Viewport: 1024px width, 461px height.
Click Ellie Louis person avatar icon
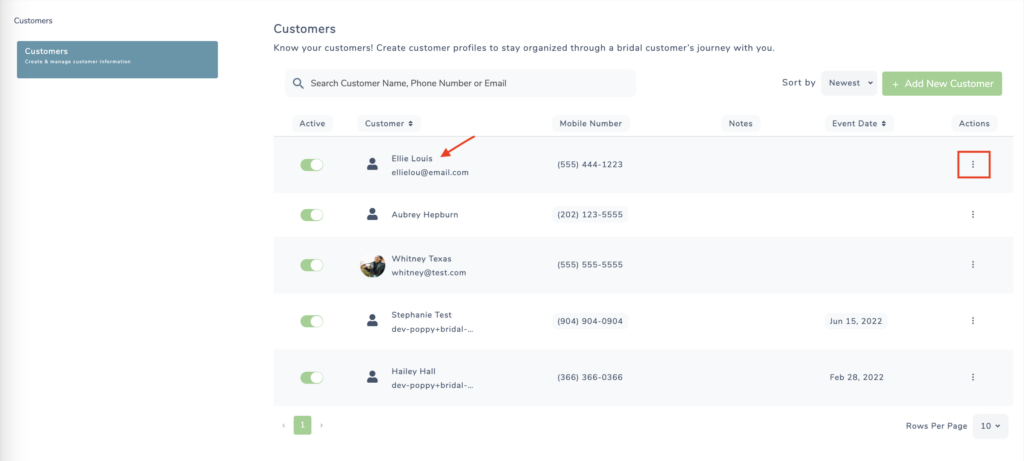click(x=372, y=165)
